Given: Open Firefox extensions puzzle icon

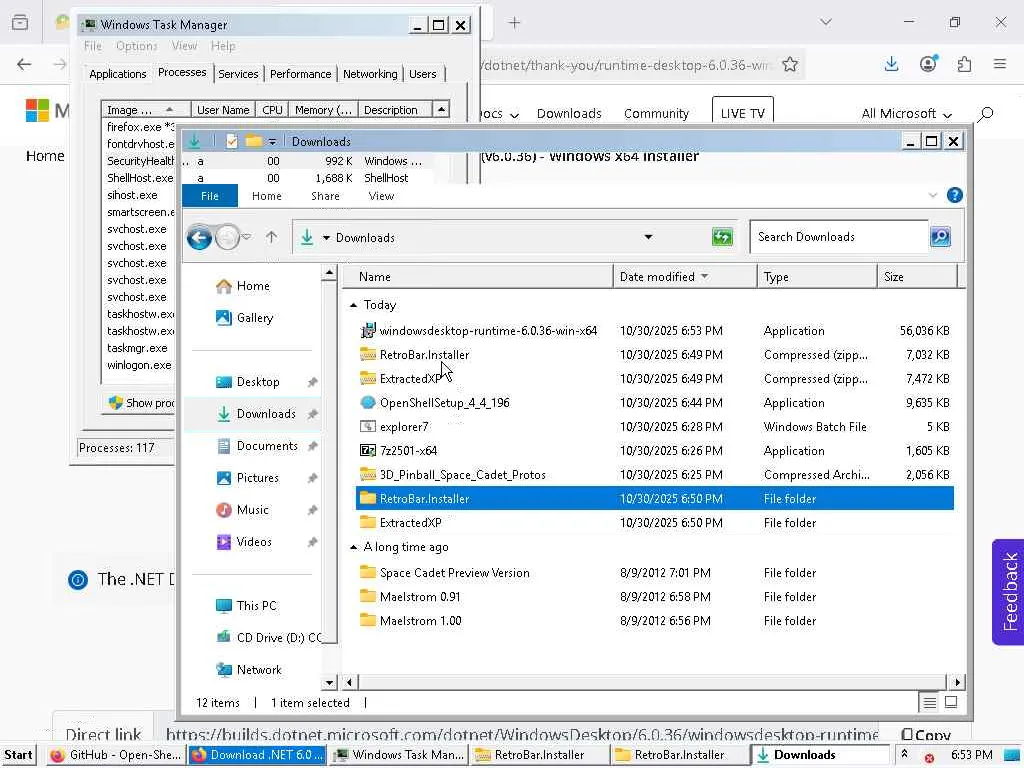Looking at the screenshot, I should click(x=964, y=64).
